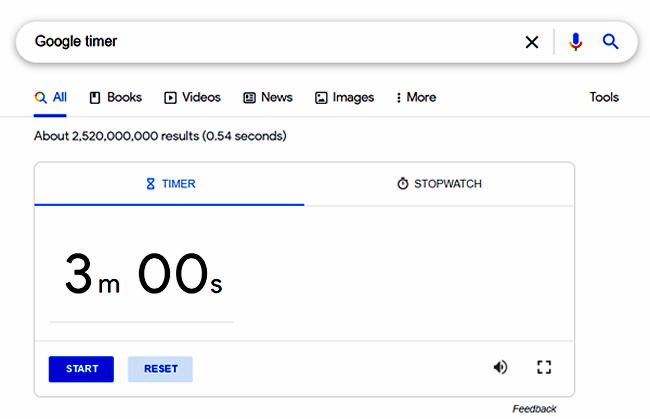The height and width of the screenshot is (419, 650).
Task: Open the Books results tab
Action: click(116, 97)
